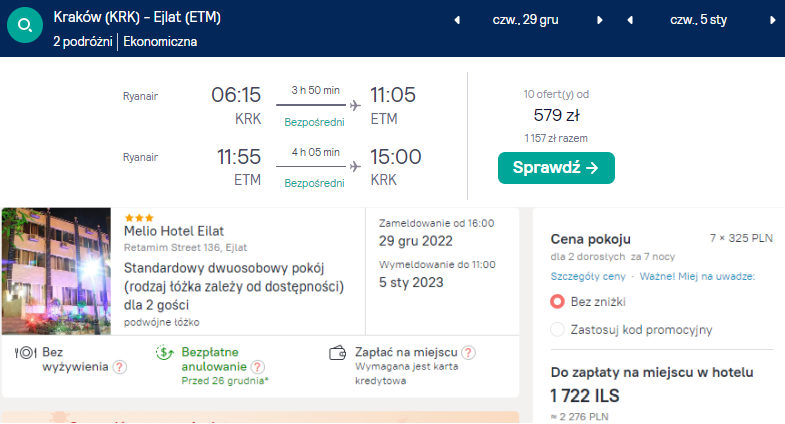This screenshot has height=424, width=785.
Task: Go to previous departure date arrow
Action: (457, 20)
